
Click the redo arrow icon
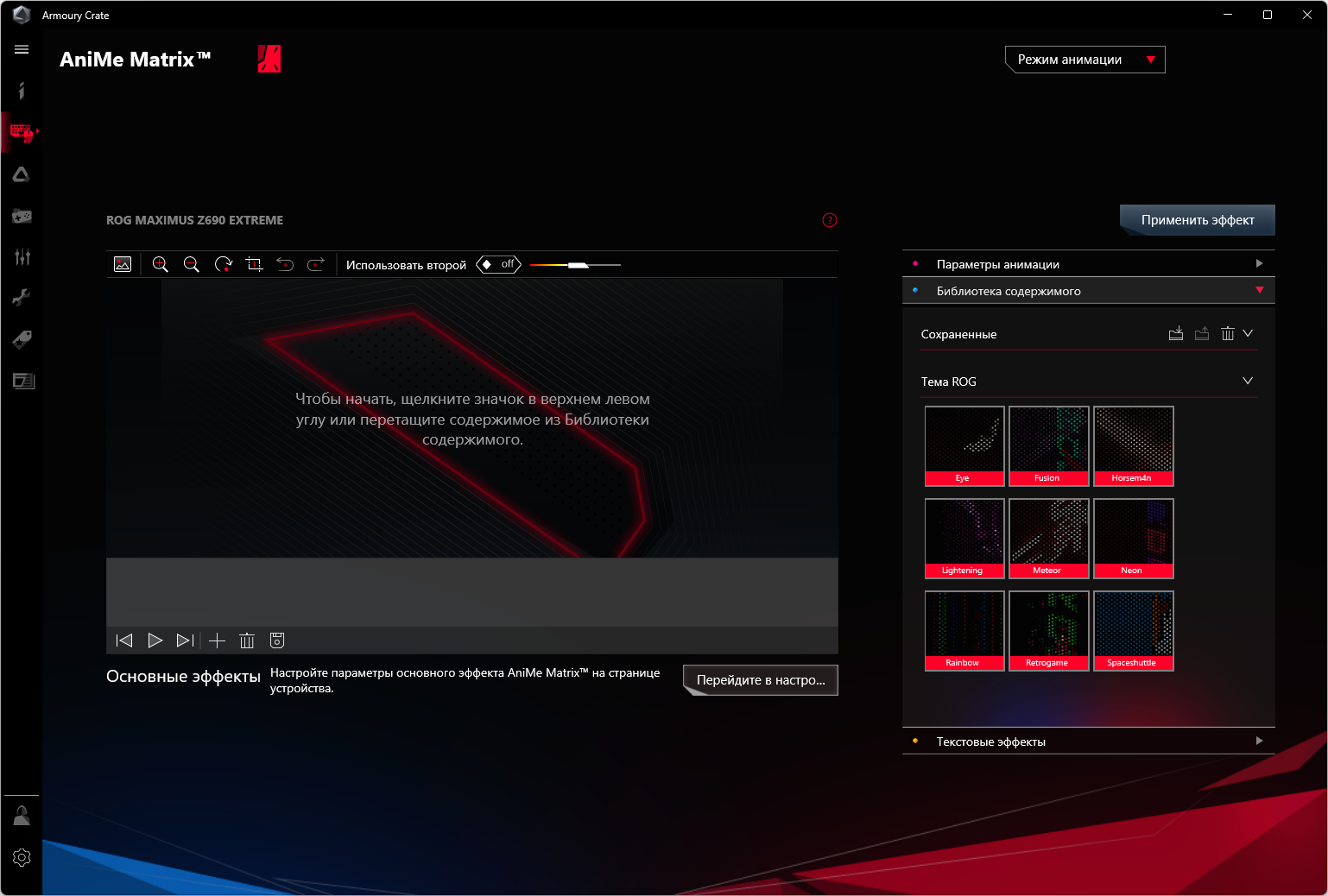point(316,264)
